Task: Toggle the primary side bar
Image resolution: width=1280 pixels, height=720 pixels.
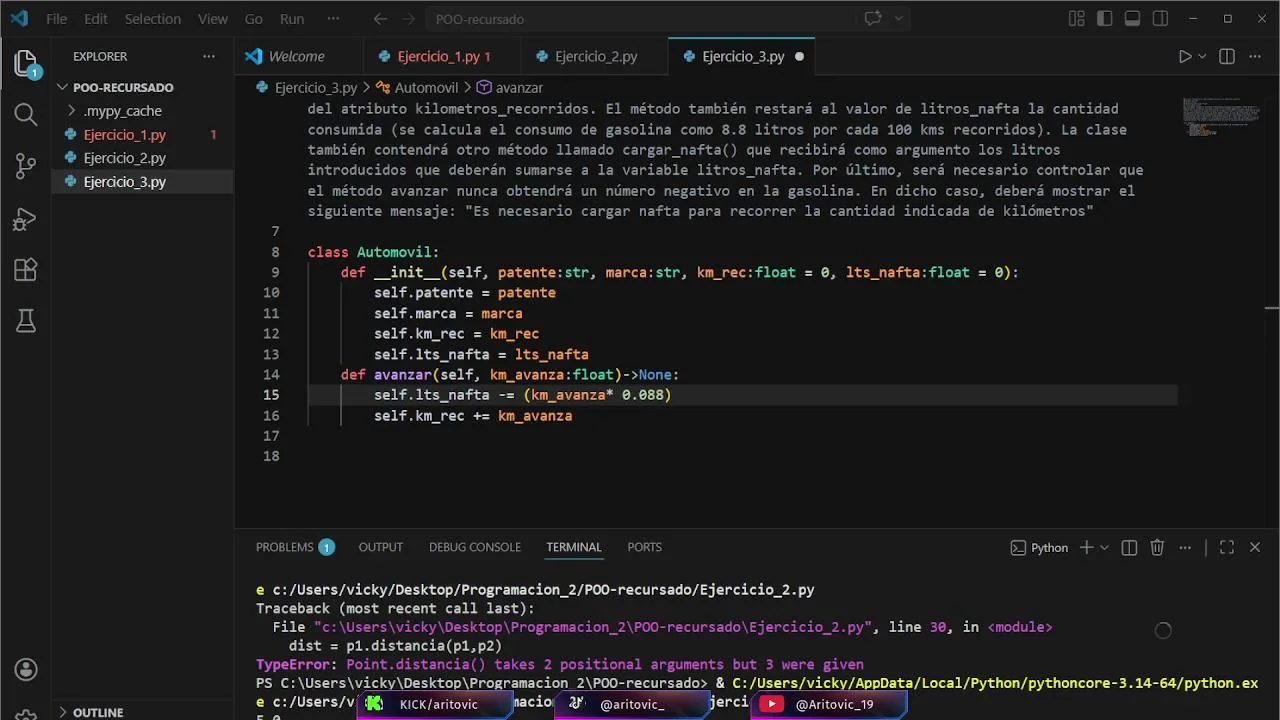Action: (1104, 18)
